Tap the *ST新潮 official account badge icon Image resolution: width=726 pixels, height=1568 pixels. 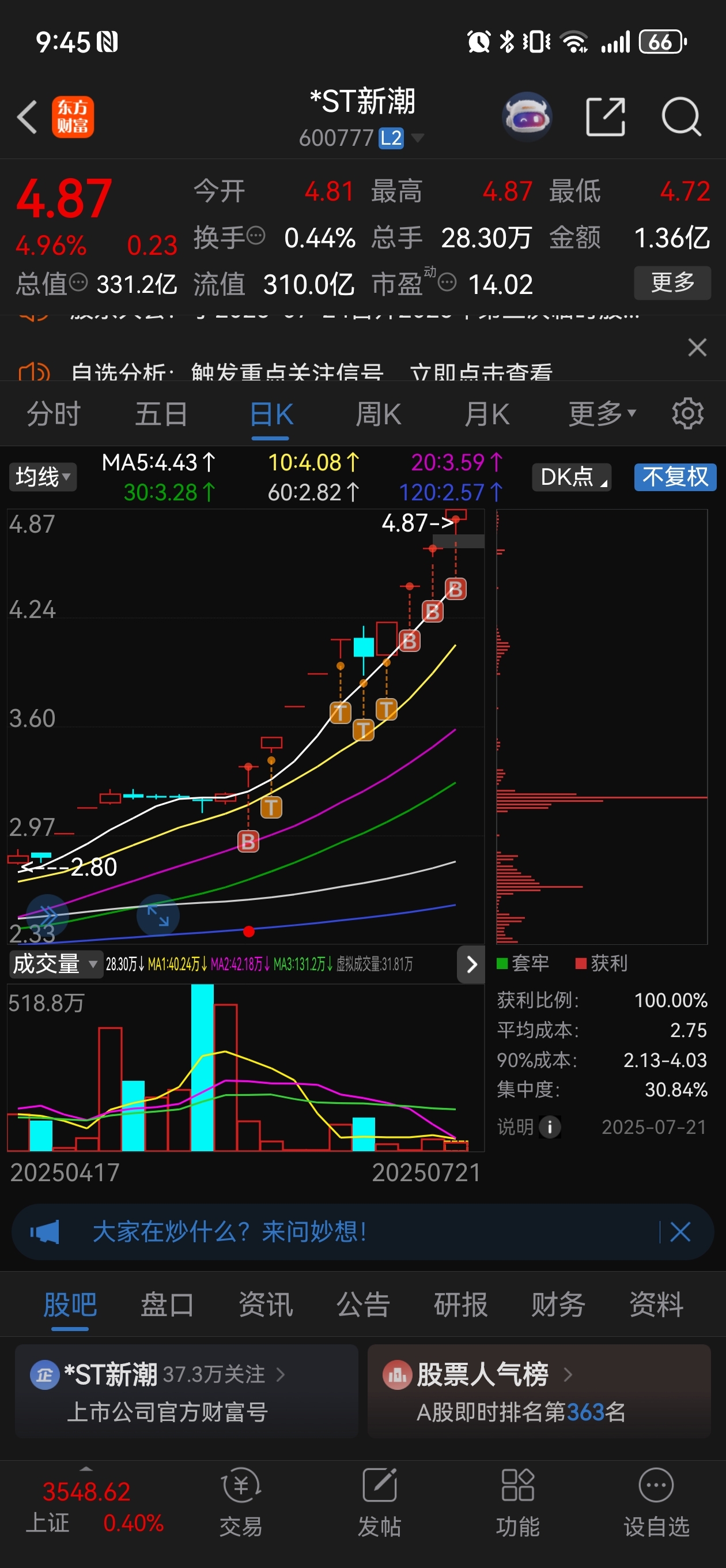pos(44,1374)
